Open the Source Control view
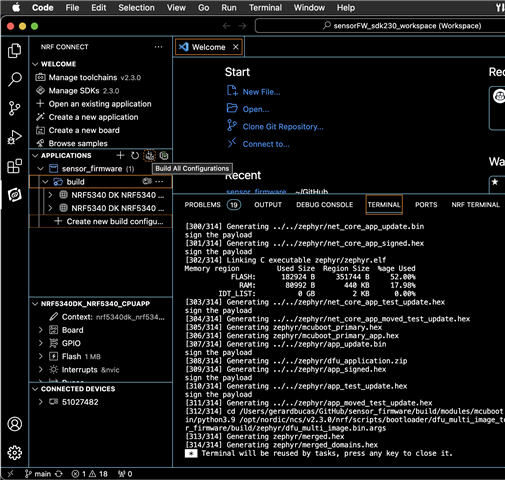 pyautogui.click(x=15, y=108)
